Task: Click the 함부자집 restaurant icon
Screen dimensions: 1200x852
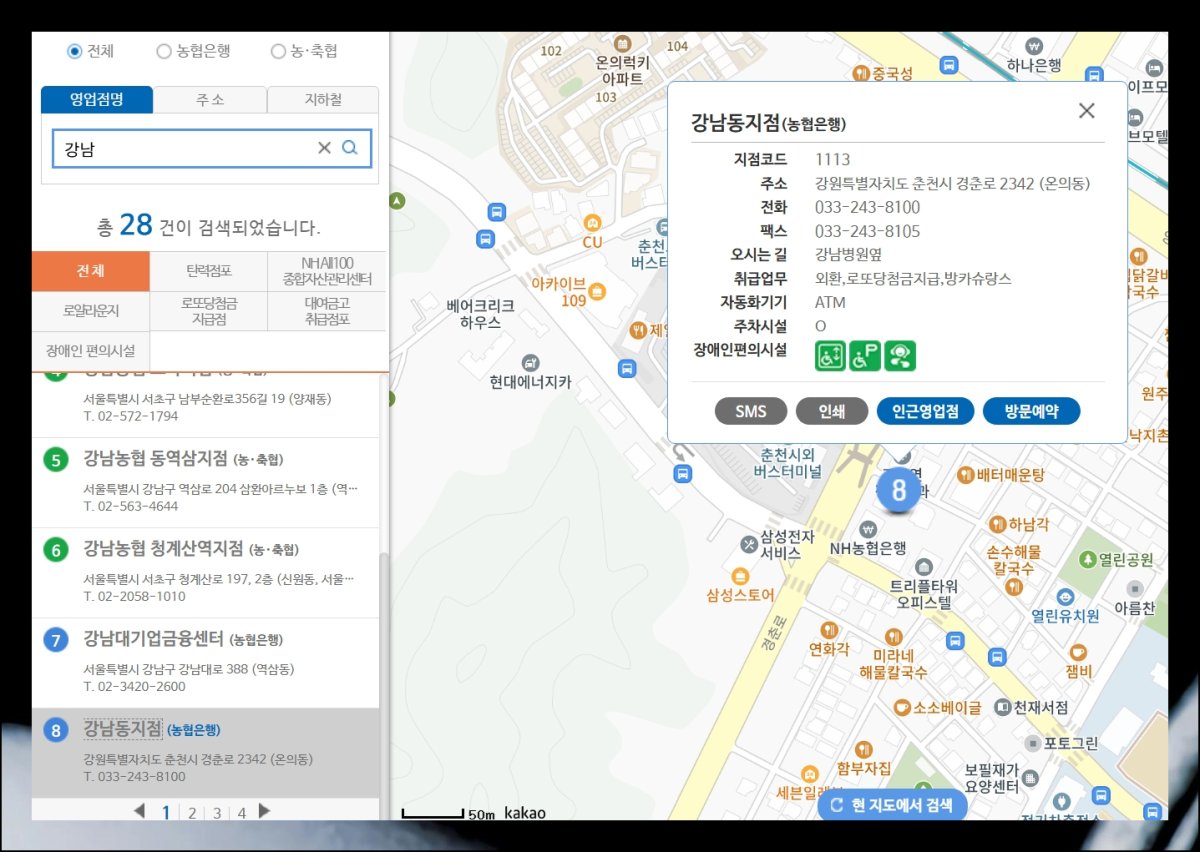Action: 864,748
